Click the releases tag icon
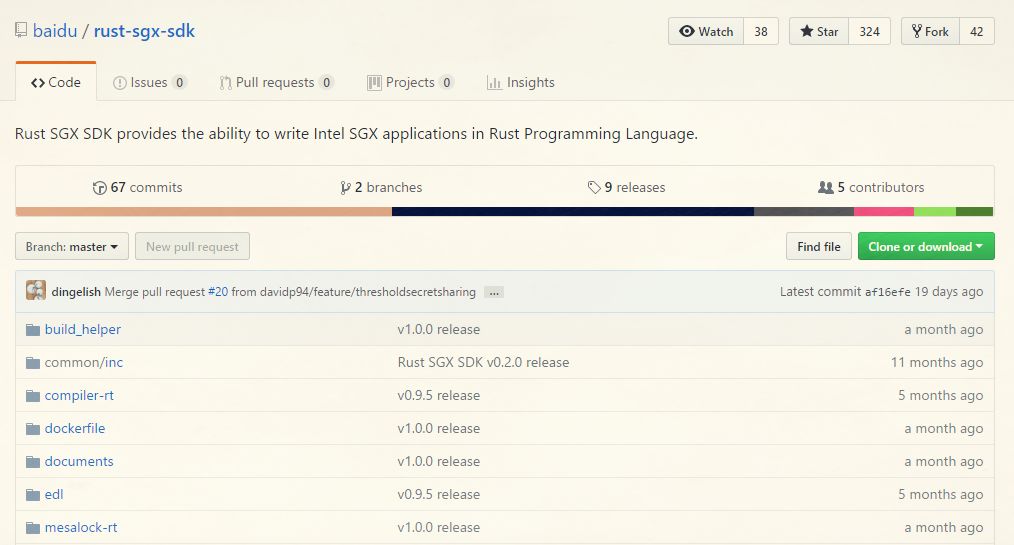The width and height of the screenshot is (1014, 545). [594, 188]
